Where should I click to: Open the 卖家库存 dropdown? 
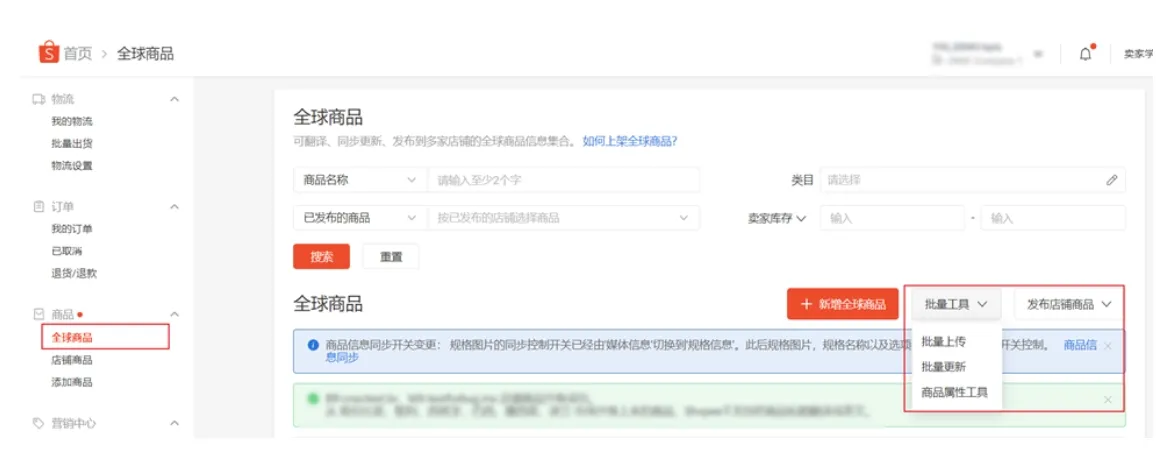(776, 218)
